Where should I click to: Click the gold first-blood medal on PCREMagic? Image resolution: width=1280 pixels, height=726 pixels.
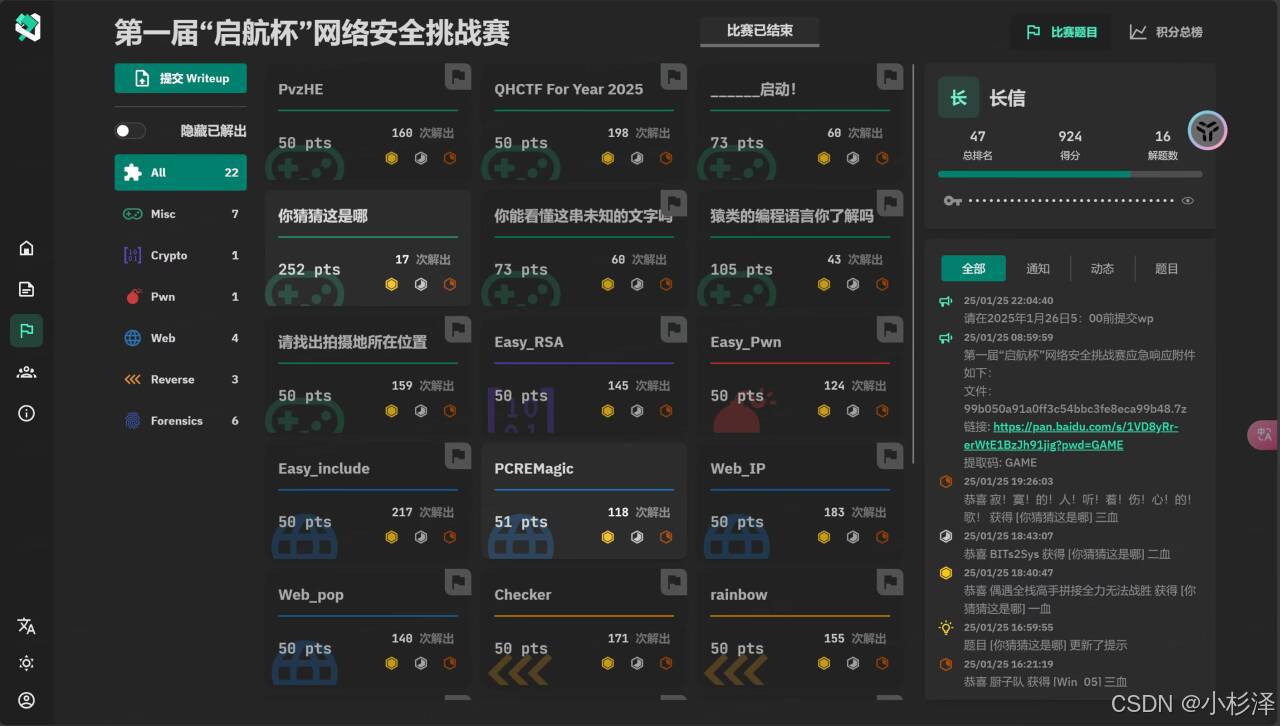(x=608, y=537)
